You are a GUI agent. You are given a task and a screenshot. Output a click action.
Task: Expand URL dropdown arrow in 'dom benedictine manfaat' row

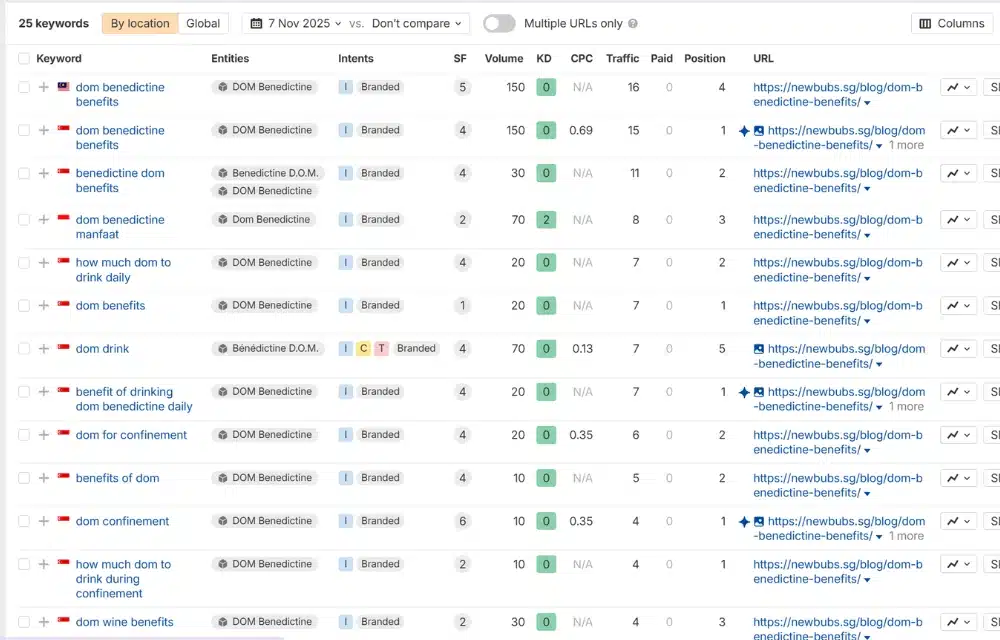[867, 235]
